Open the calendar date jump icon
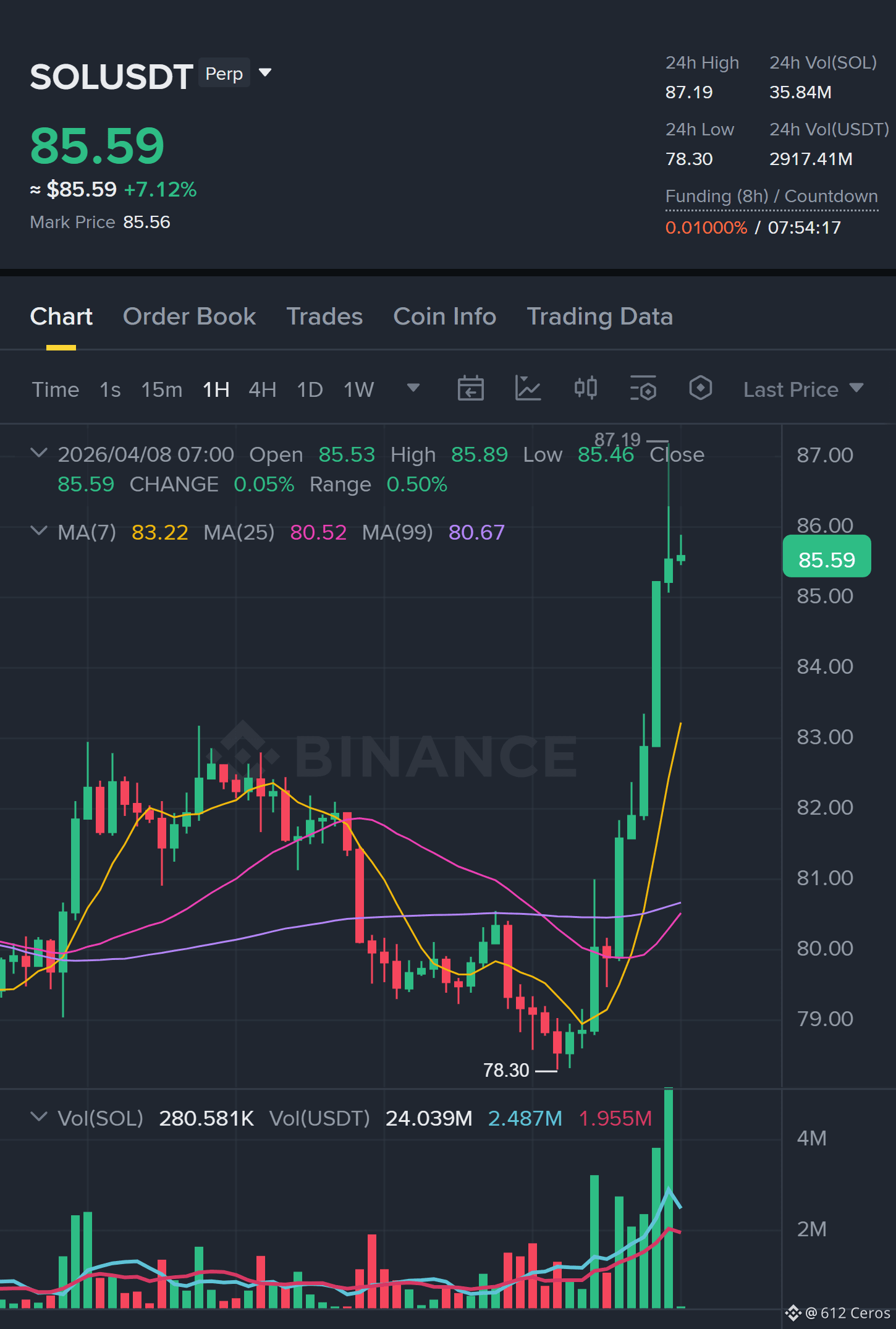This screenshot has height=1329, width=896. coord(470,389)
